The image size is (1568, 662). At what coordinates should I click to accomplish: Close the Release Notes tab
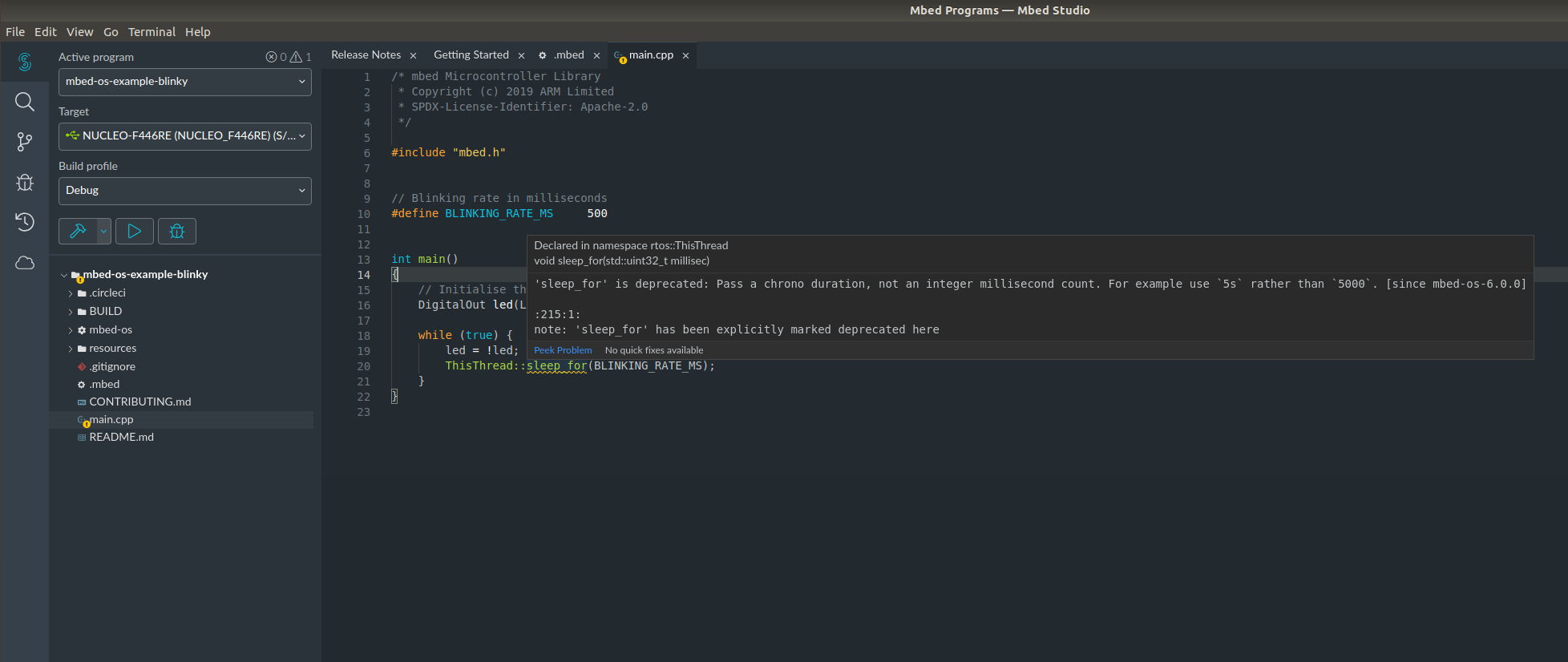click(414, 55)
